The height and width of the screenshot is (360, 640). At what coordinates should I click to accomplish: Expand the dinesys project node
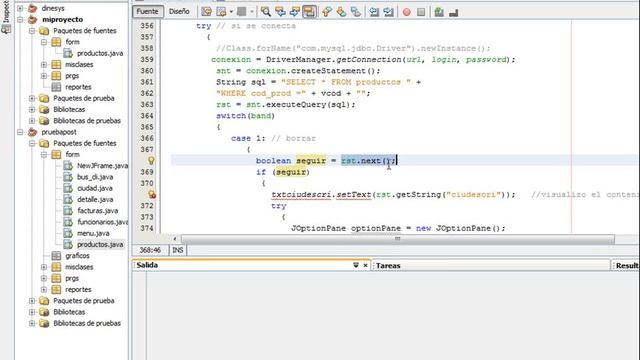point(20,8)
